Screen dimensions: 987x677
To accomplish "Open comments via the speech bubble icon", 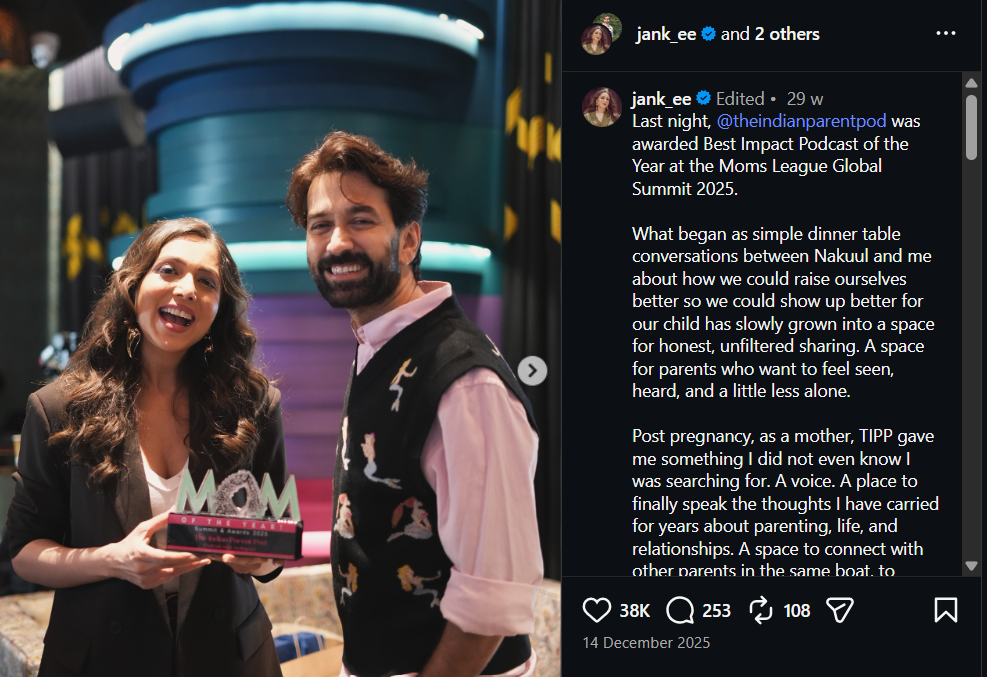I will pyautogui.click(x=680, y=610).
